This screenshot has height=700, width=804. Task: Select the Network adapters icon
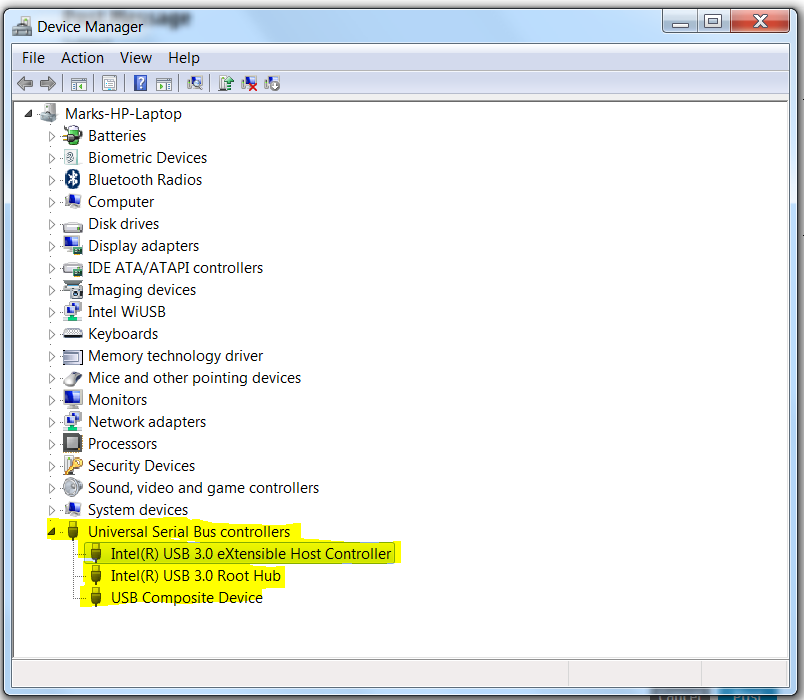72,422
